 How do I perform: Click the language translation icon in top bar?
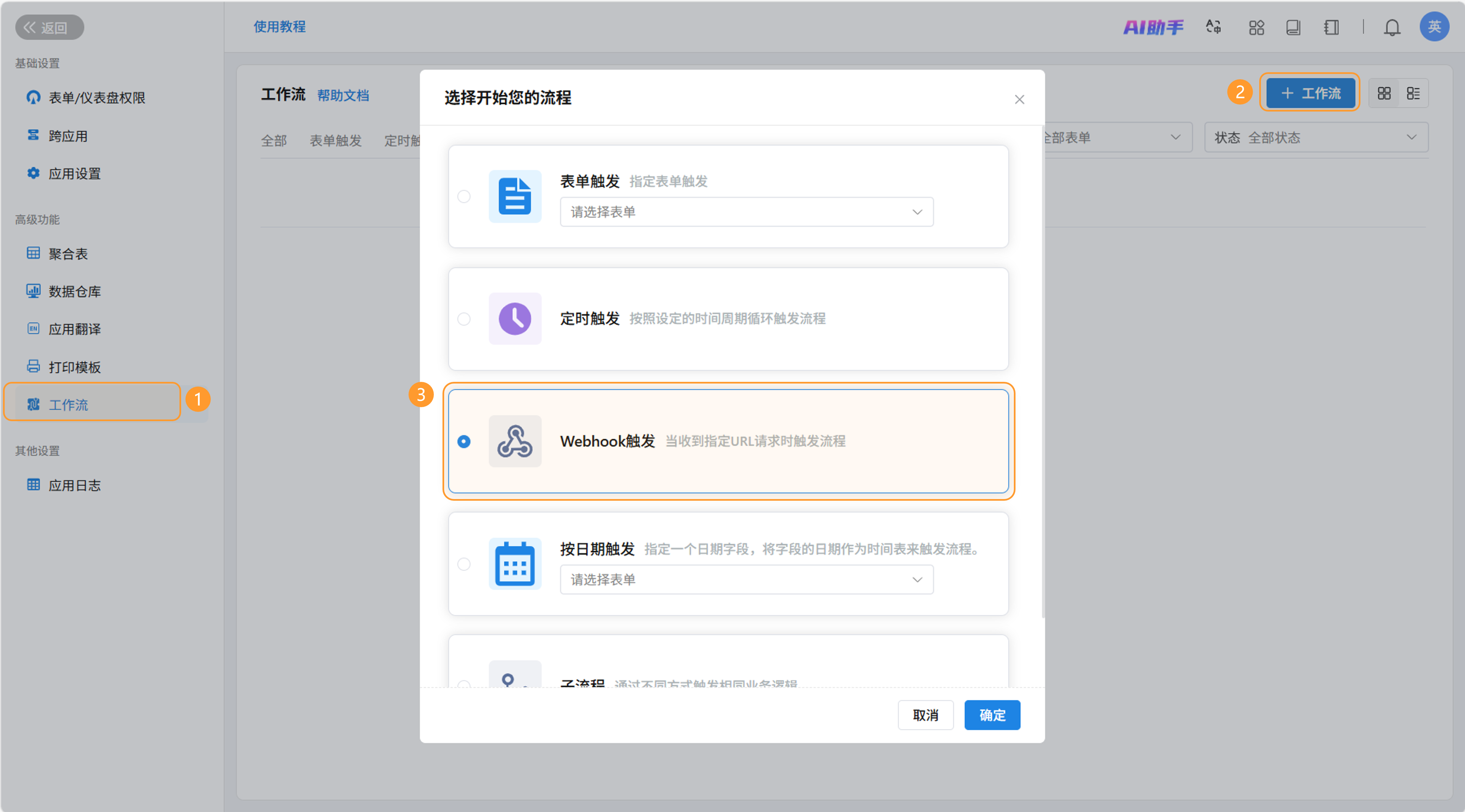click(x=1213, y=27)
